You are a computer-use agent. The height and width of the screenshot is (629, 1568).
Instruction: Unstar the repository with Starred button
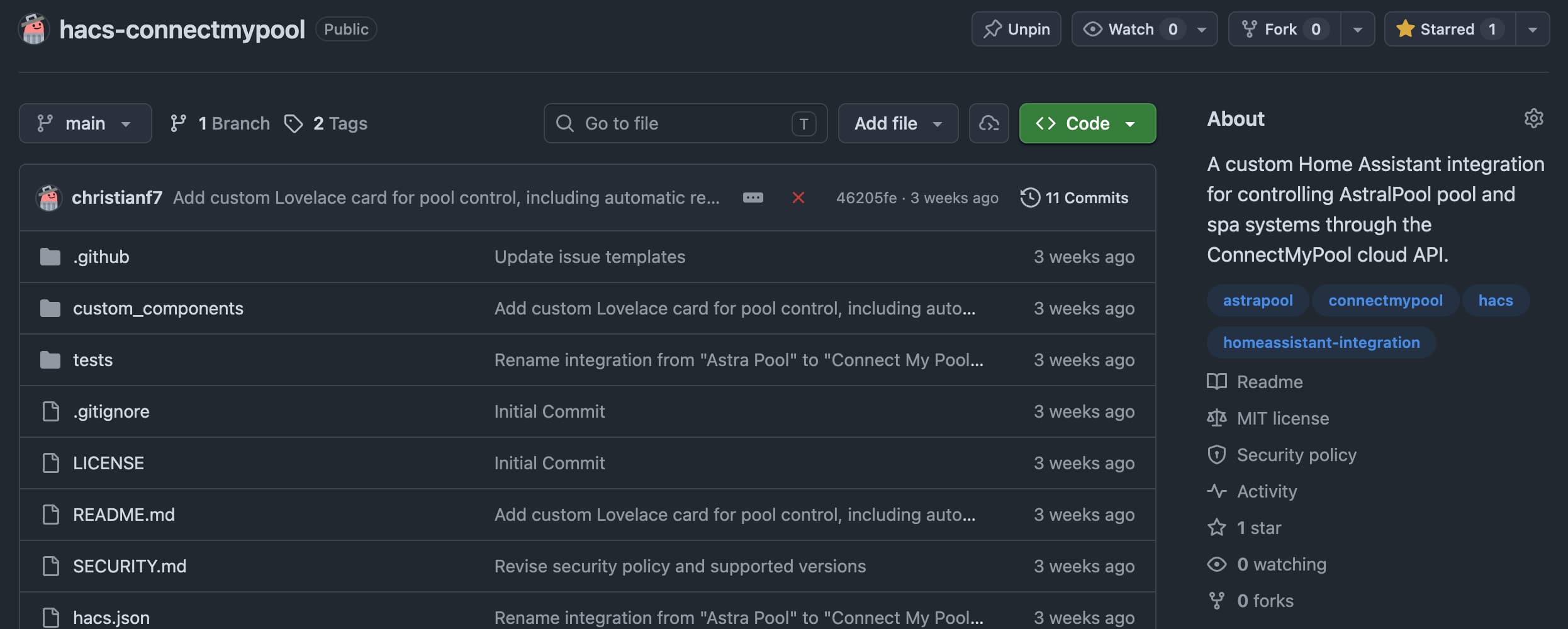tap(1450, 29)
